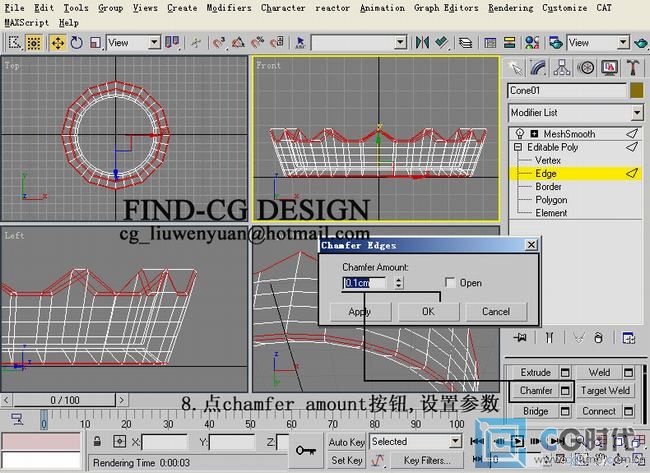Select the Polygon sub-object level
The width and height of the screenshot is (650, 473).
[x=551, y=200]
